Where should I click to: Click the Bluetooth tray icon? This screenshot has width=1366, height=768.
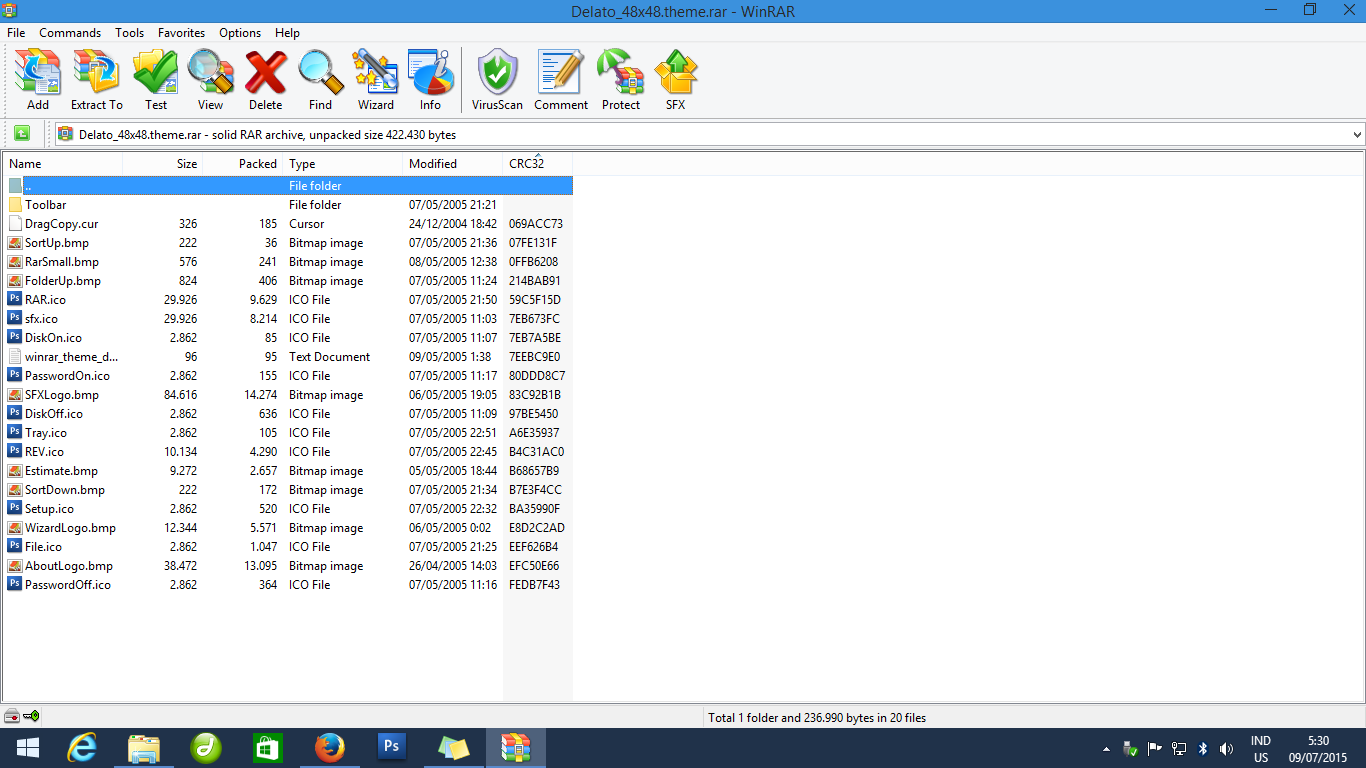pyautogui.click(x=1204, y=748)
